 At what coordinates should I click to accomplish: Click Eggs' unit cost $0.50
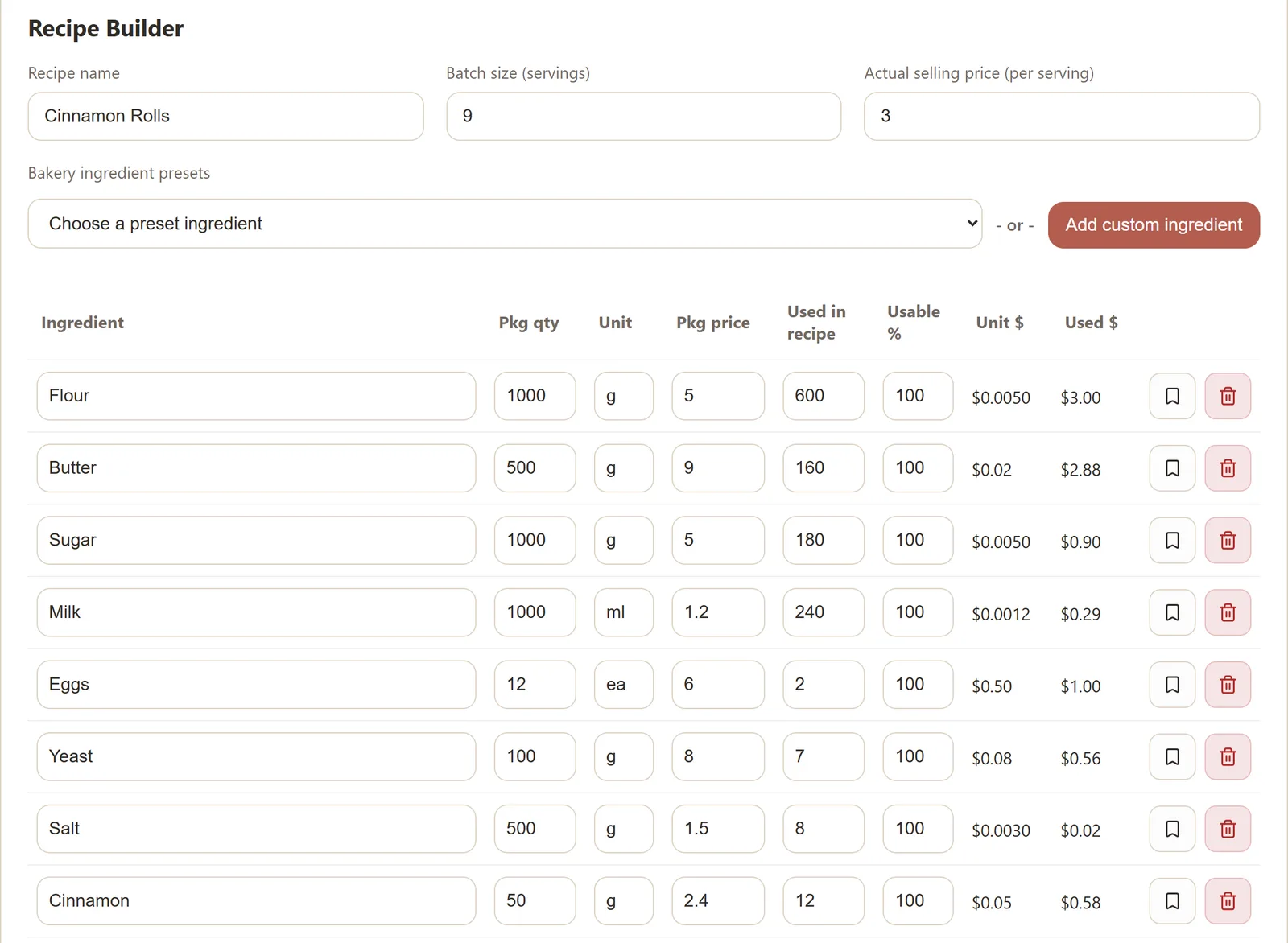point(992,686)
